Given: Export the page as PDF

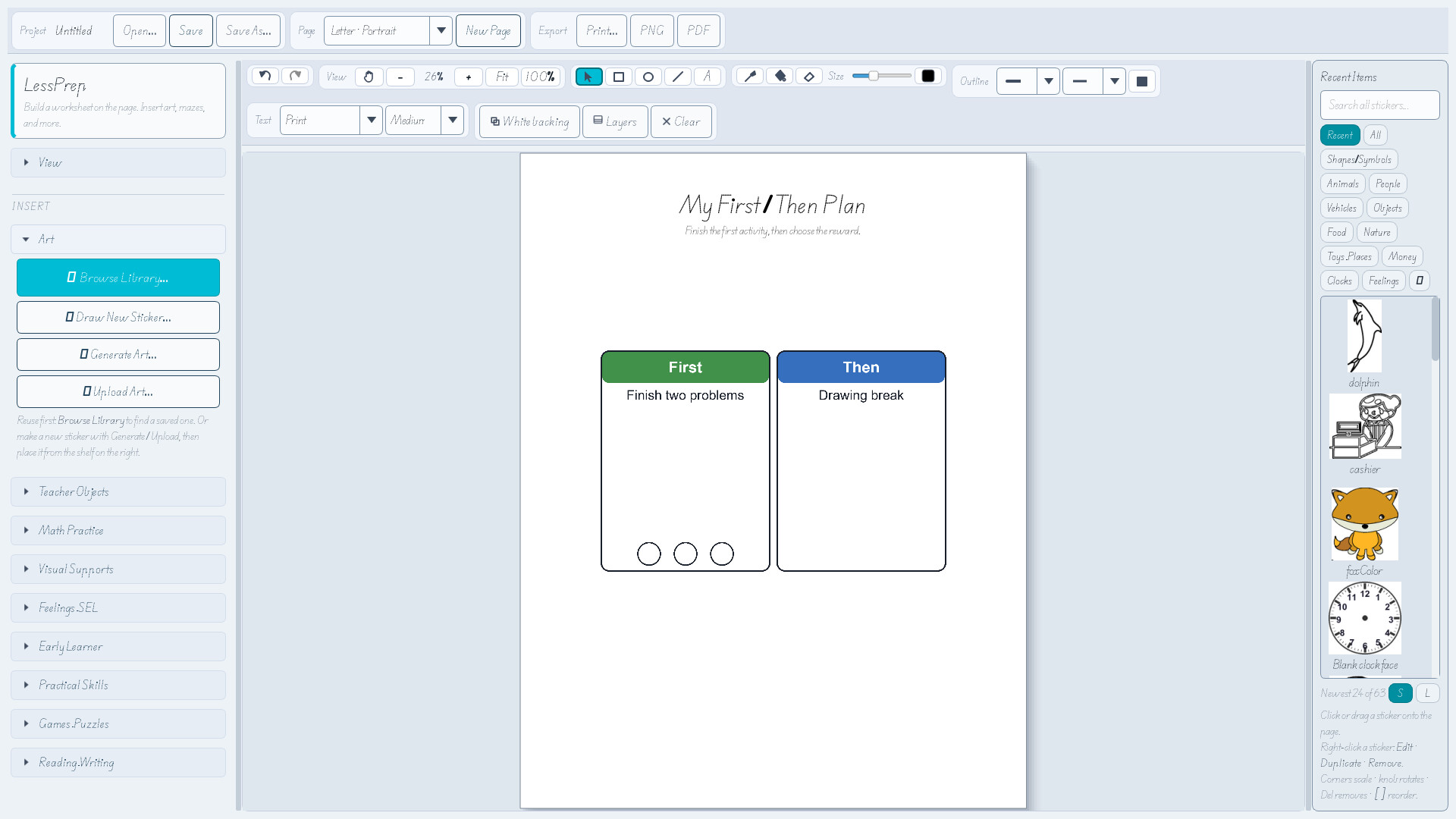Looking at the screenshot, I should click(x=698, y=31).
